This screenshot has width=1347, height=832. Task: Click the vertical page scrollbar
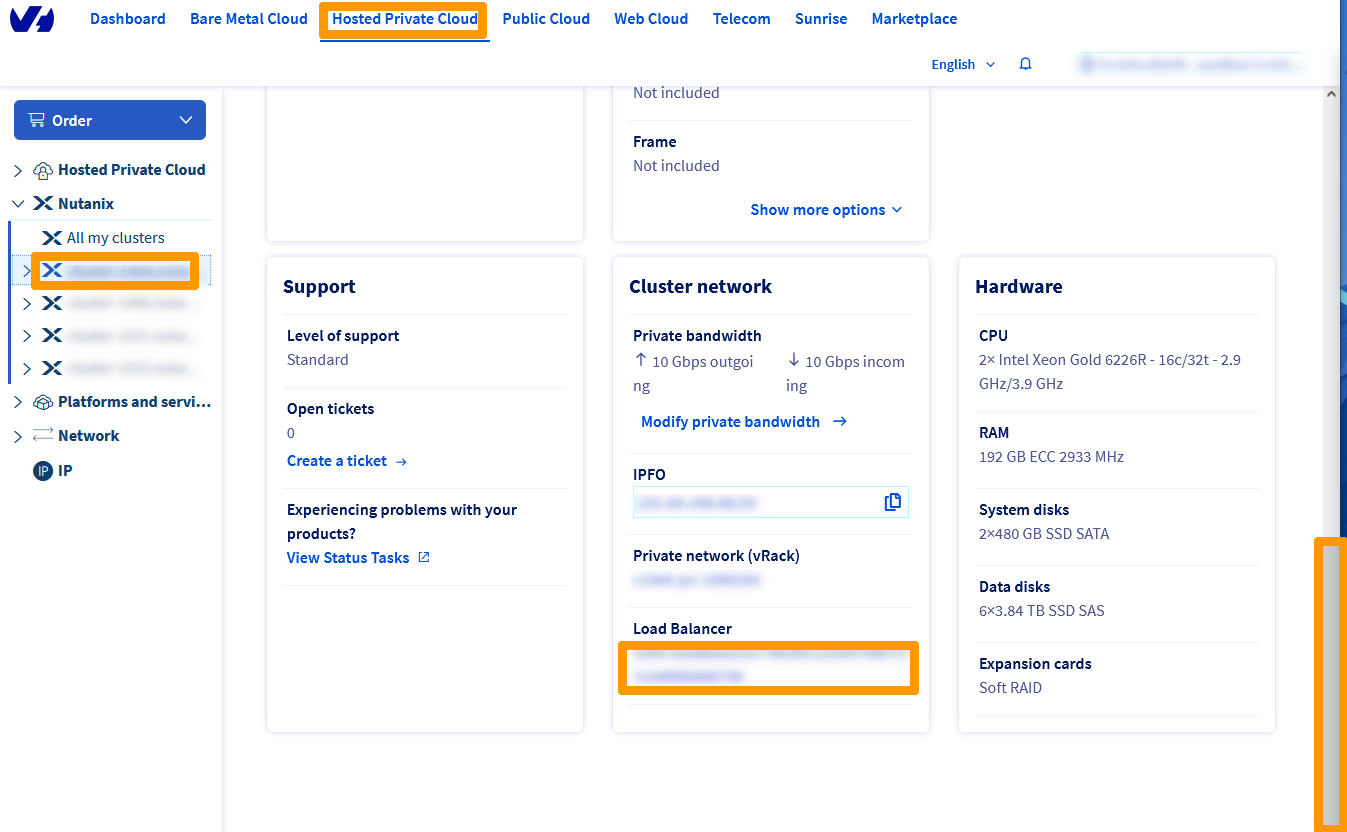click(x=1331, y=683)
